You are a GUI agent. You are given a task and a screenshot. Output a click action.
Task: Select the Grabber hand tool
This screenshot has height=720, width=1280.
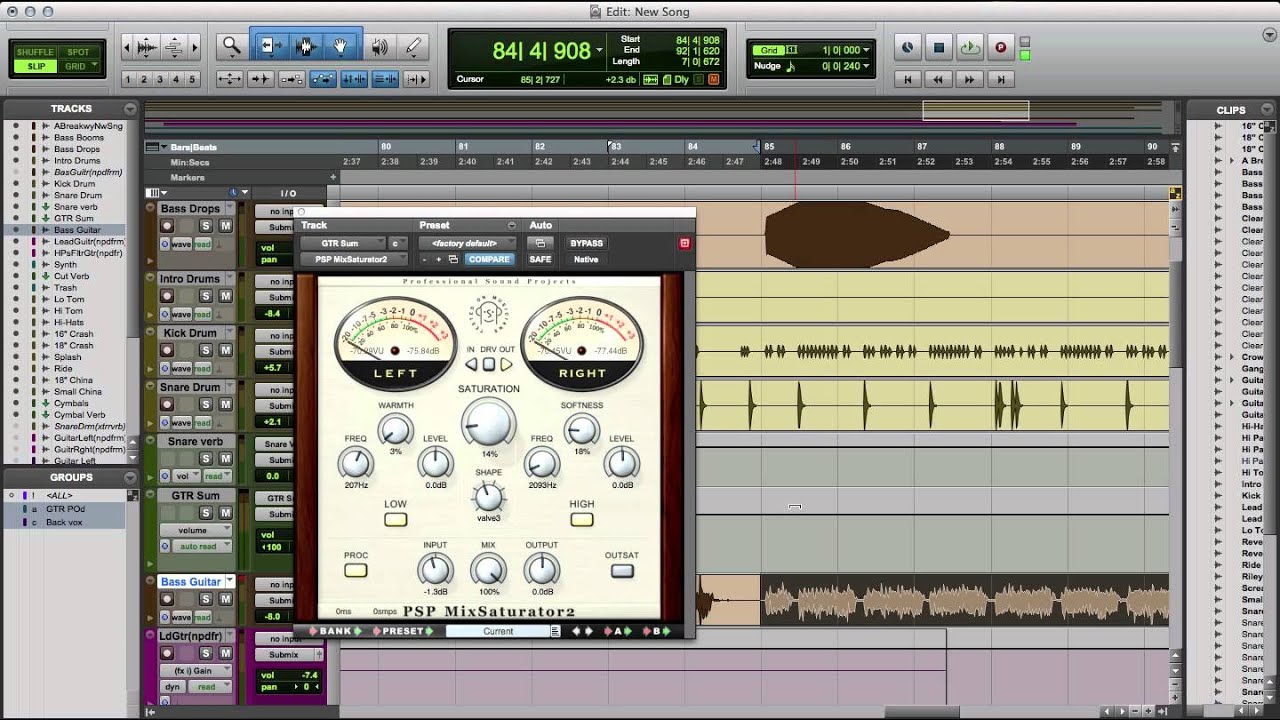point(341,46)
